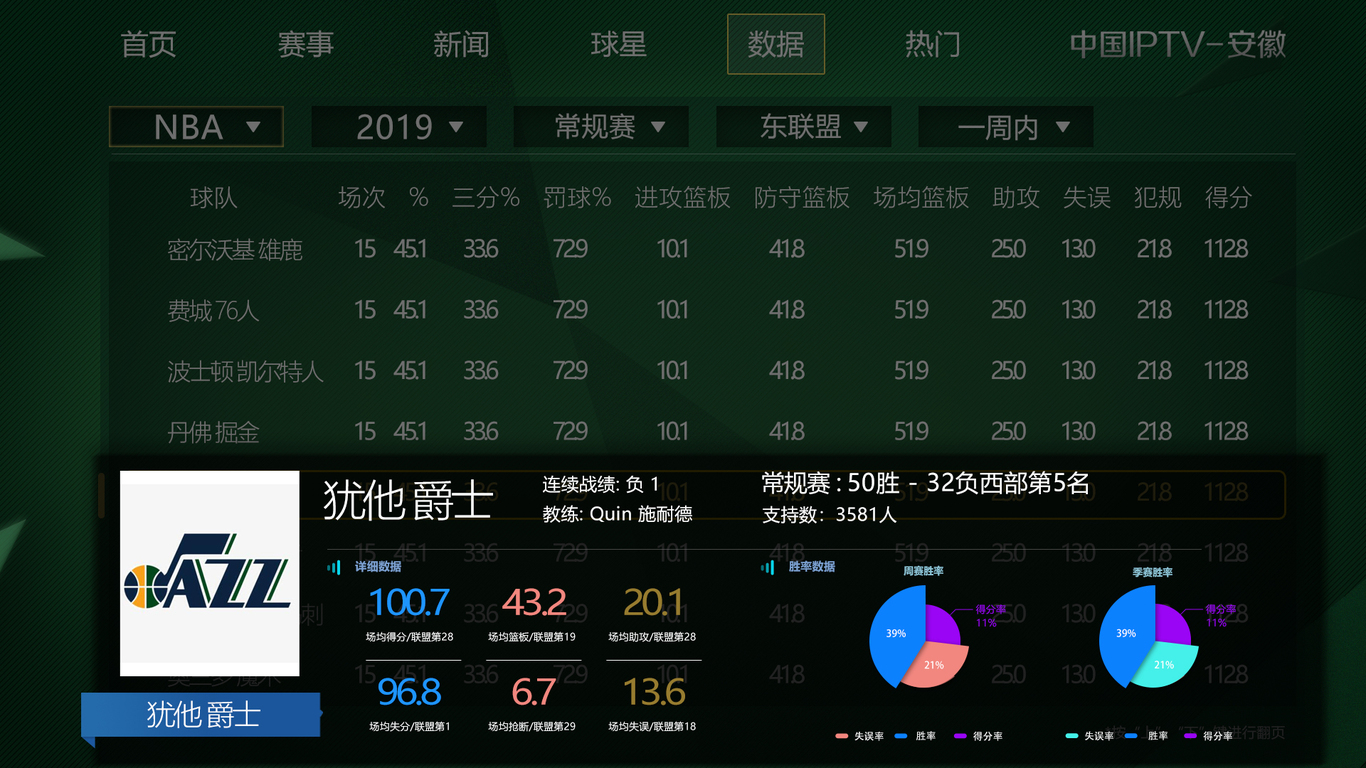Click the 场均篮板 column header
Viewport: 1366px width, 768px height.
coord(921,198)
